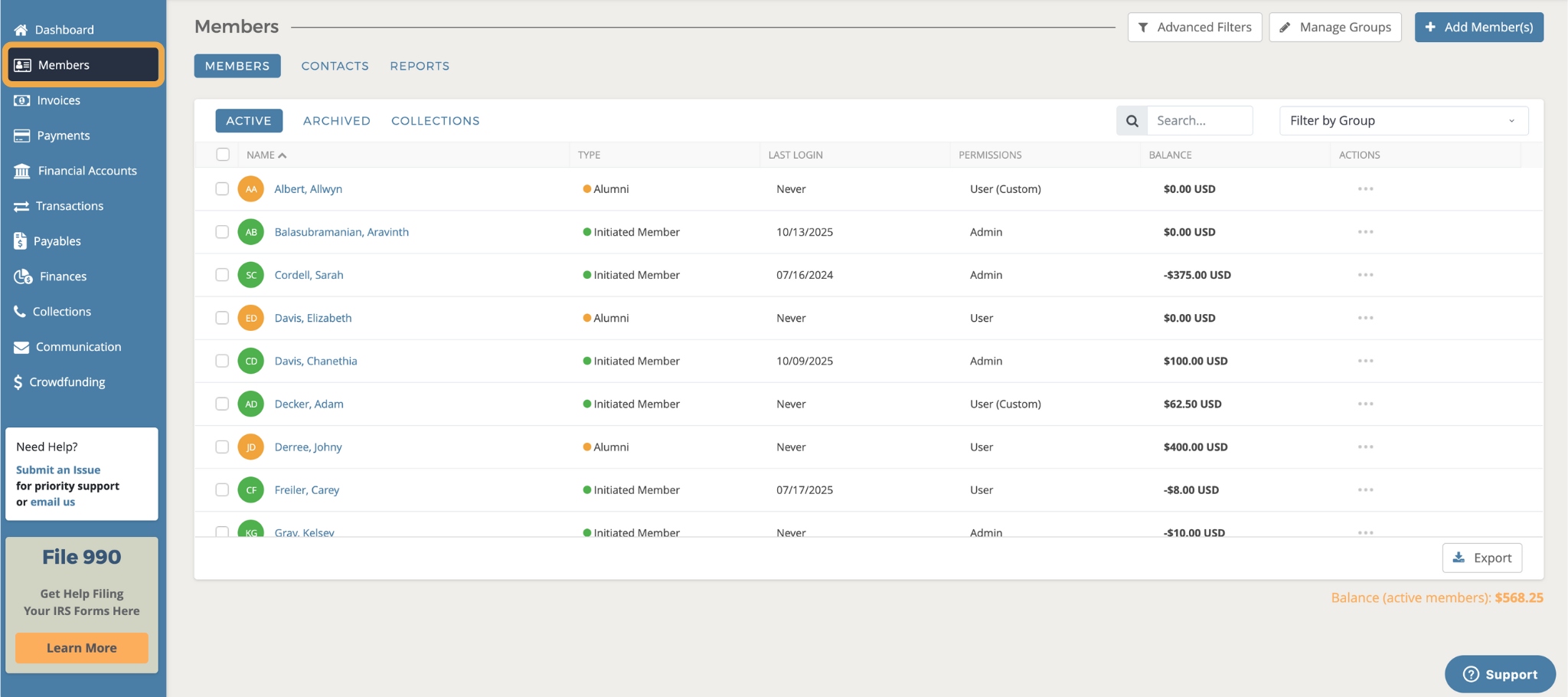Select the Invoices sidebar icon
The image size is (1568, 697).
pos(21,100)
